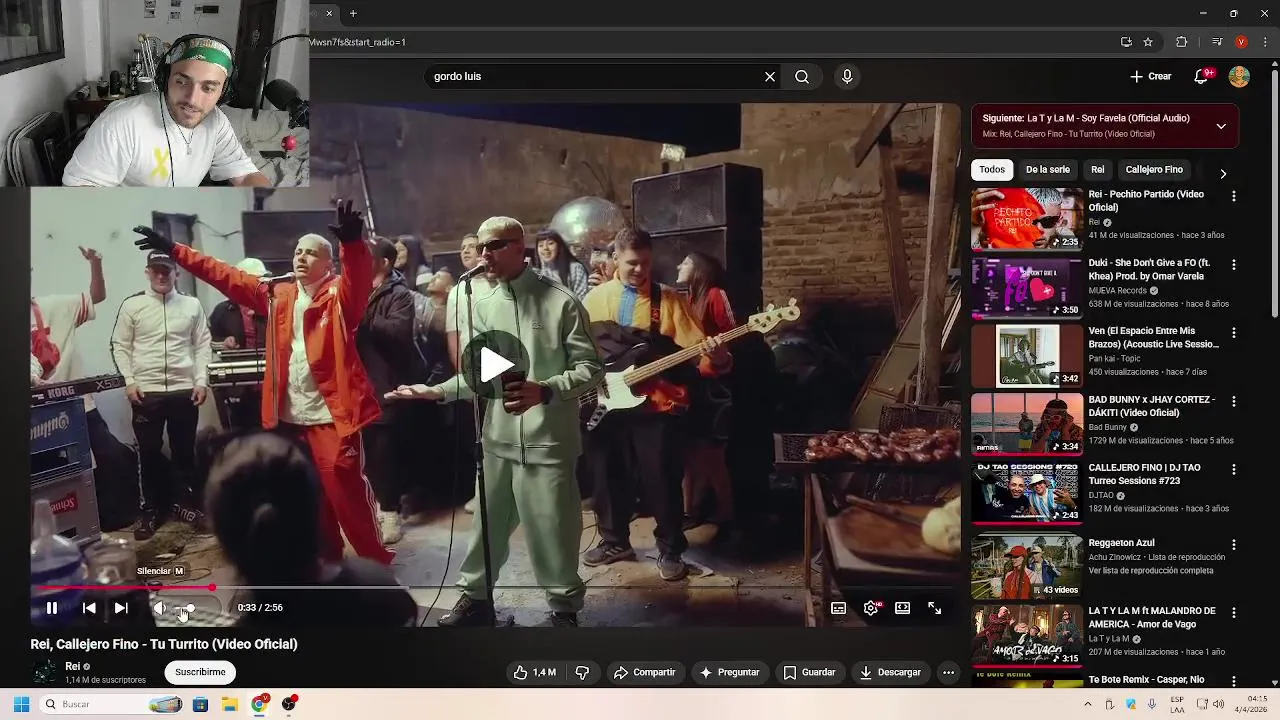Go to the previous video in the mix
The width and height of the screenshot is (1280, 720).
tap(89, 608)
